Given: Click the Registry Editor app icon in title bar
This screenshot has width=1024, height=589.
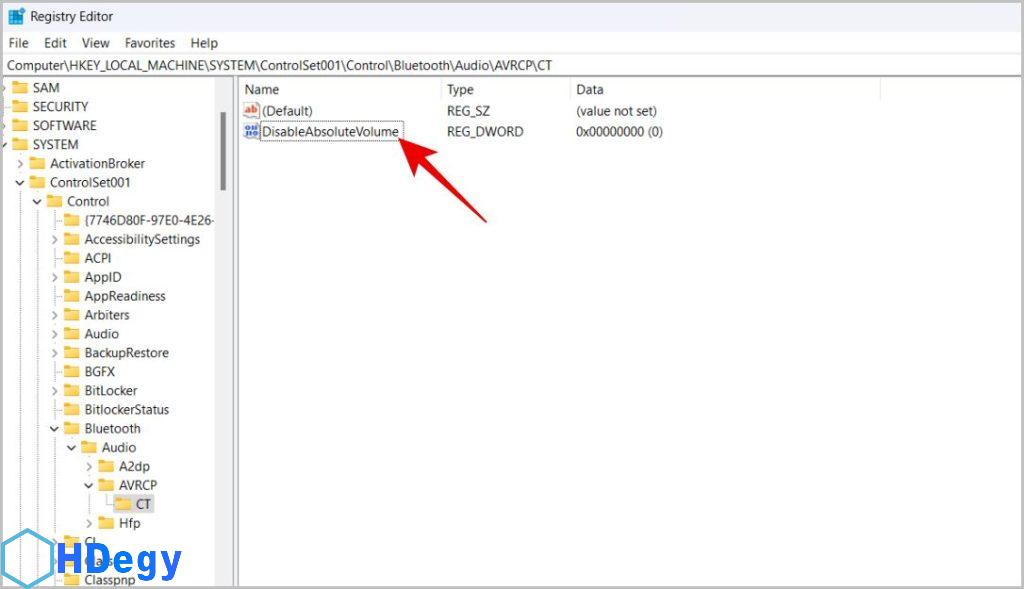Looking at the screenshot, I should pyautogui.click(x=16, y=16).
